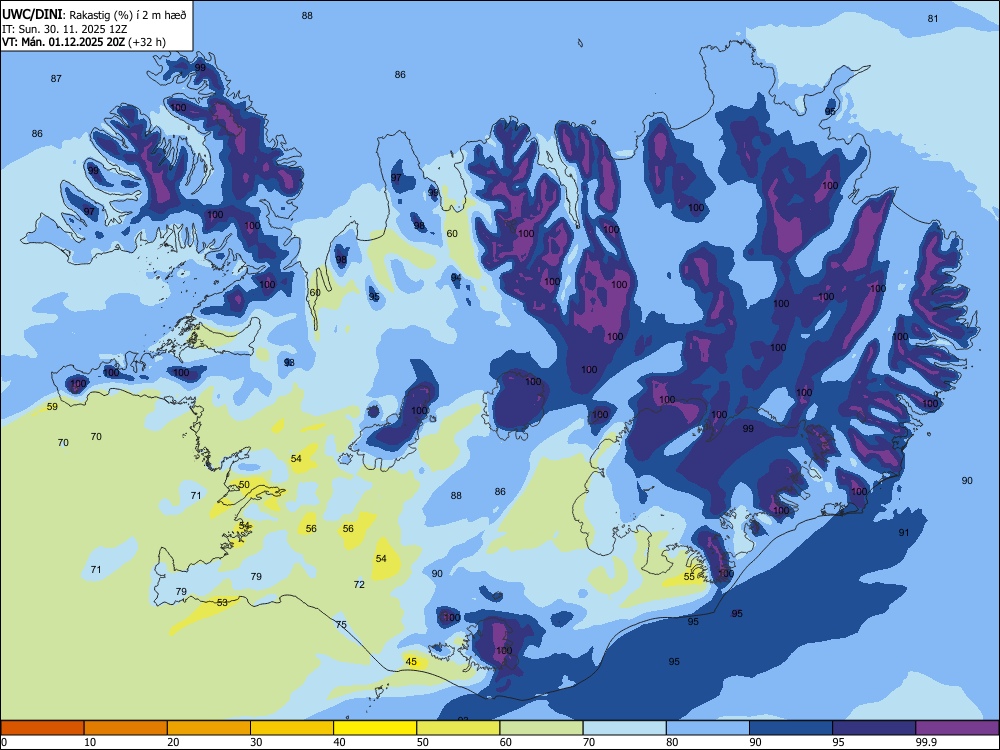The height and width of the screenshot is (750, 1000).
Task: Click the '87' humidity value on the map
Action: pos(56,78)
